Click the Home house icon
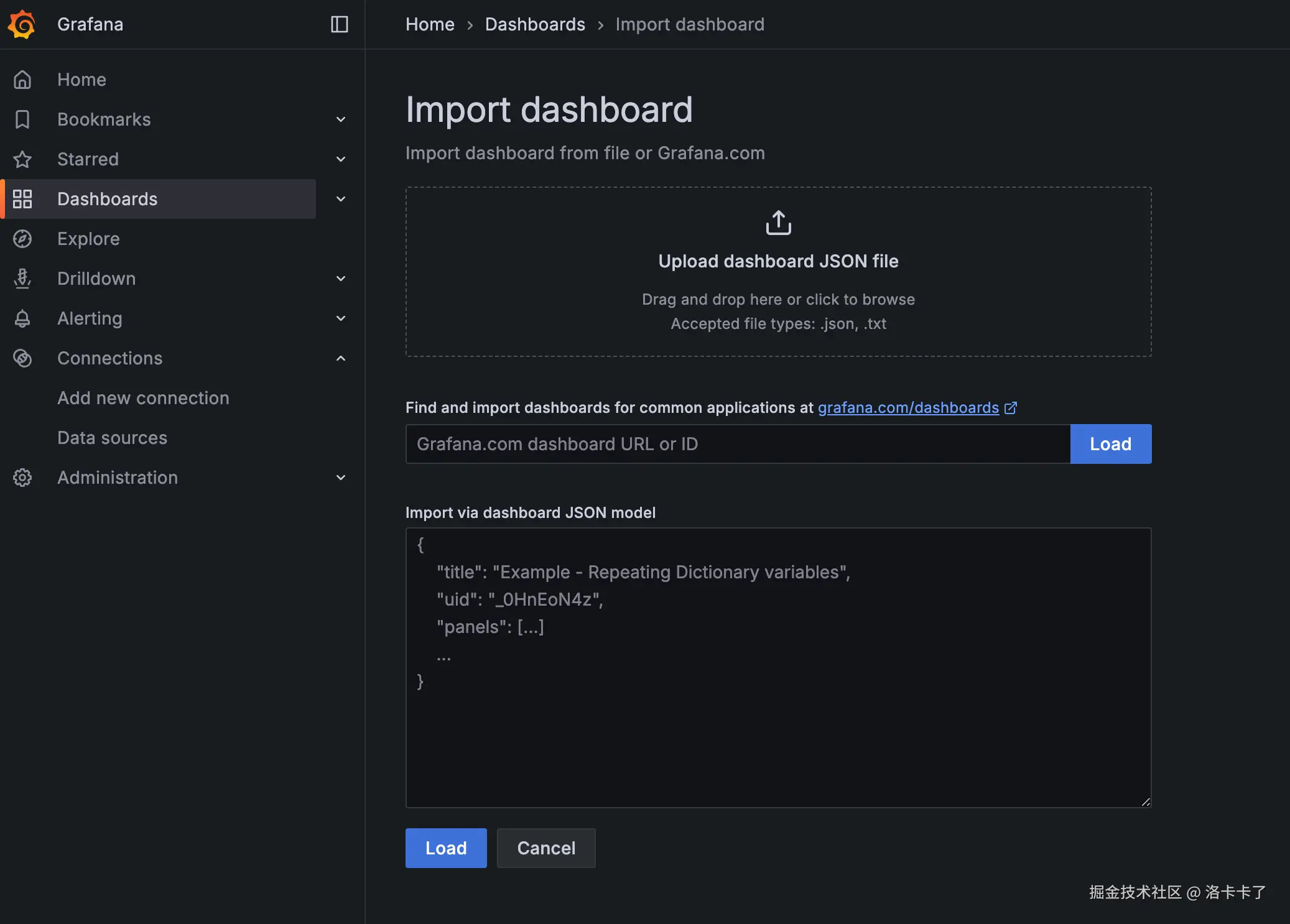The width and height of the screenshot is (1290, 924). [x=22, y=80]
